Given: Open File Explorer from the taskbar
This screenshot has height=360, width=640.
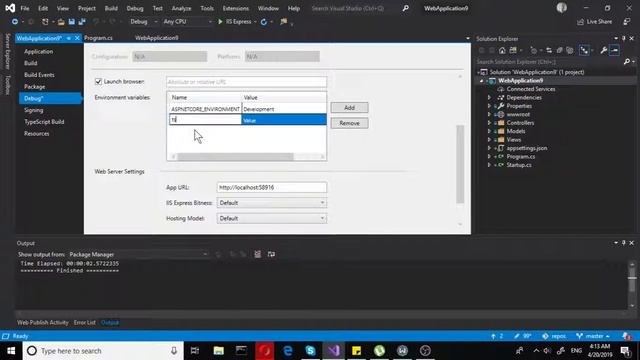Looking at the screenshot, I should (218, 351).
